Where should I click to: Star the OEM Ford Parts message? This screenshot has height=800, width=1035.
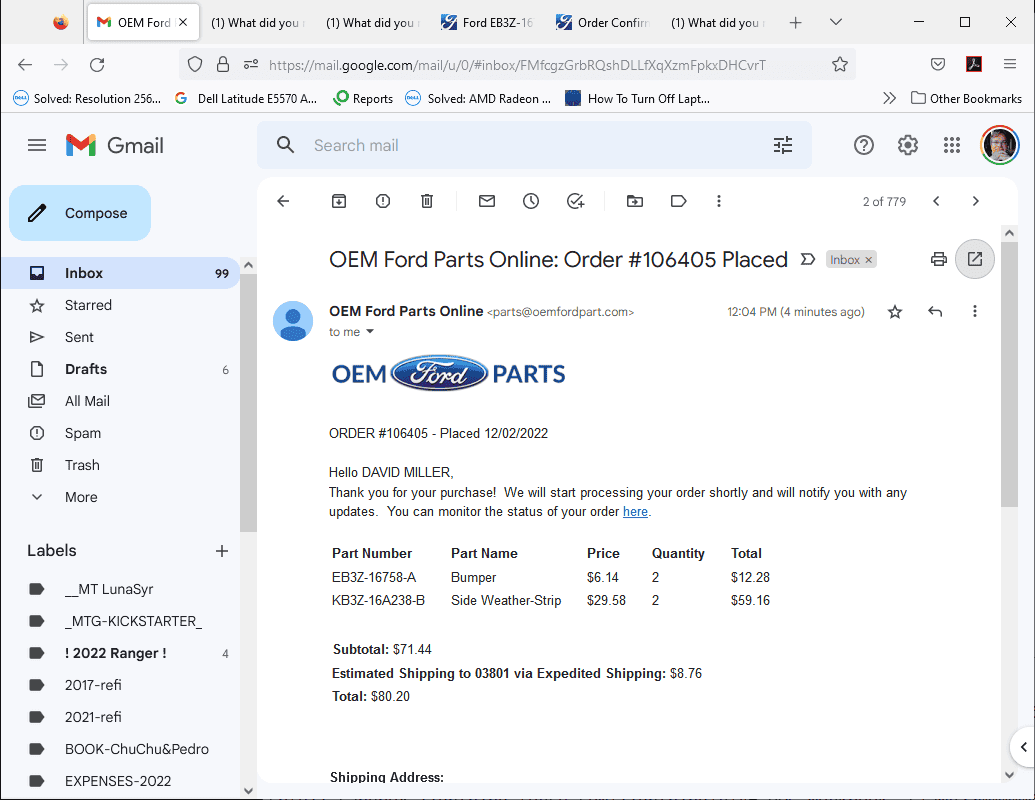[894, 312]
